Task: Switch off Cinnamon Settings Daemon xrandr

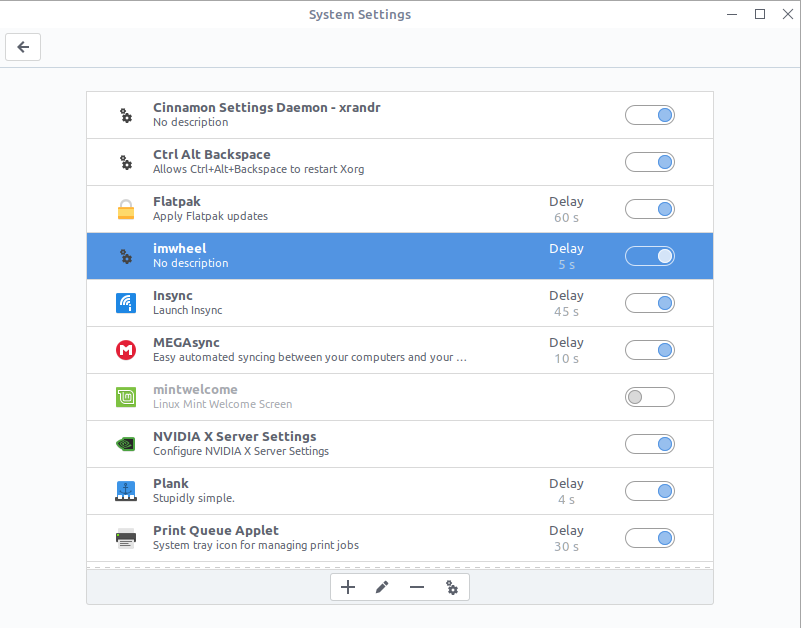Action: [x=649, y=115]
